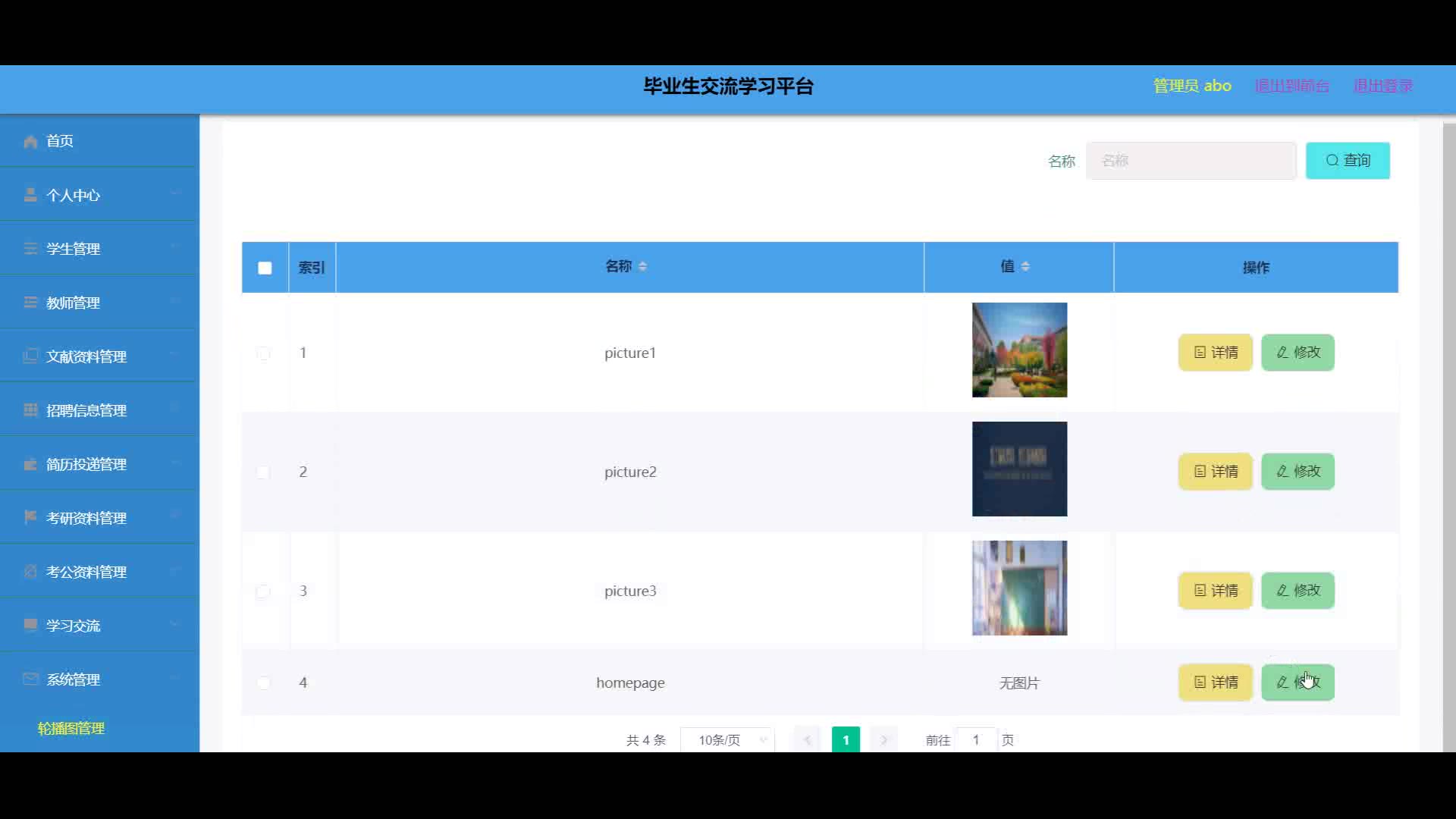Click the flag icon for 考研资料管理
The image size is (1456, 819).
[30, 517]
